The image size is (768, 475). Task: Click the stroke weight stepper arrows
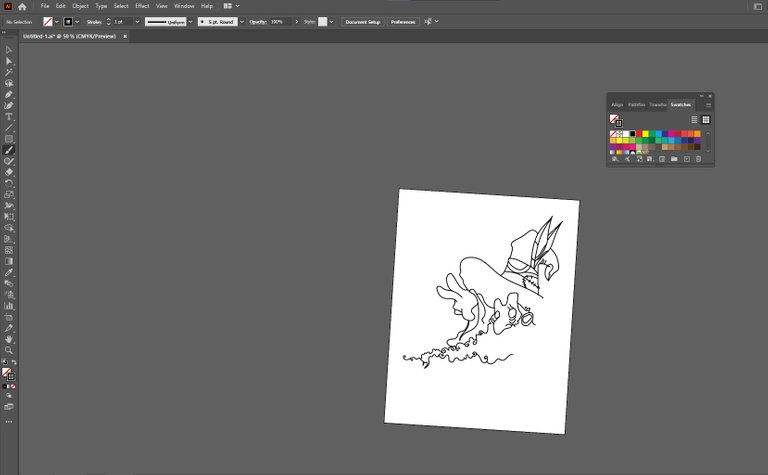(x=108, y=22)
